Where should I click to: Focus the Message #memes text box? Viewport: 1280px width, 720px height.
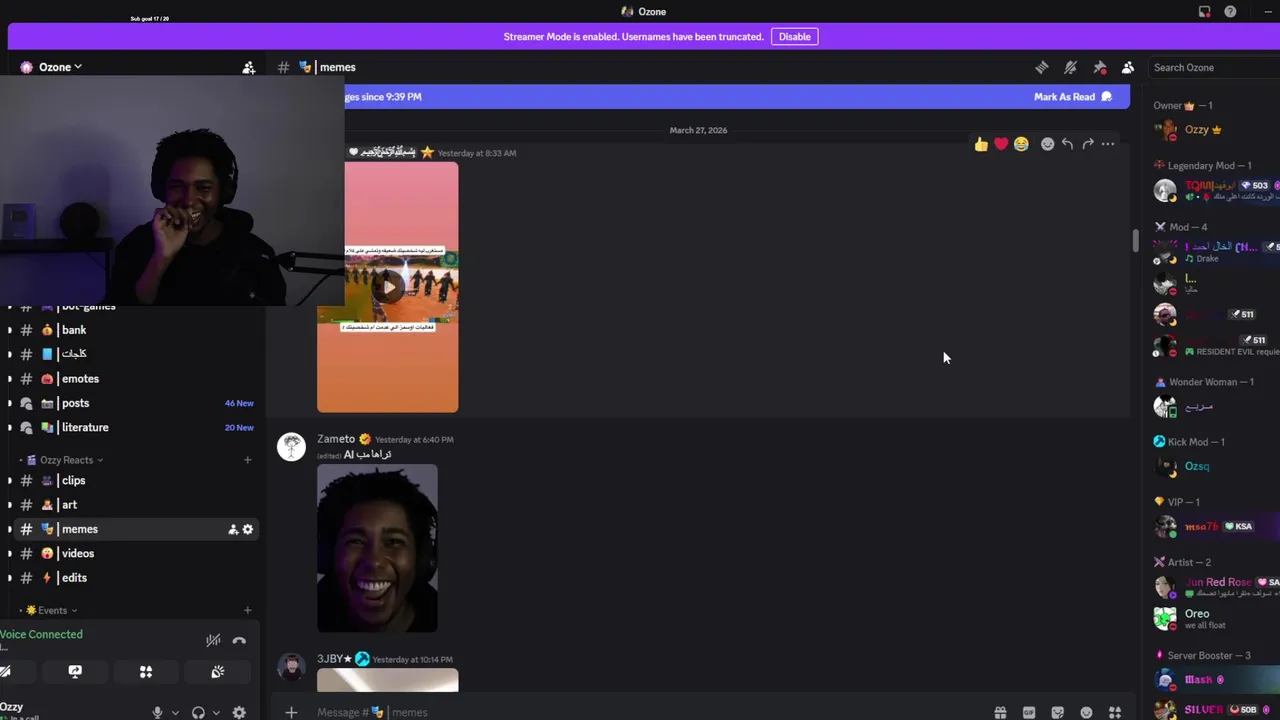[640, 712]
